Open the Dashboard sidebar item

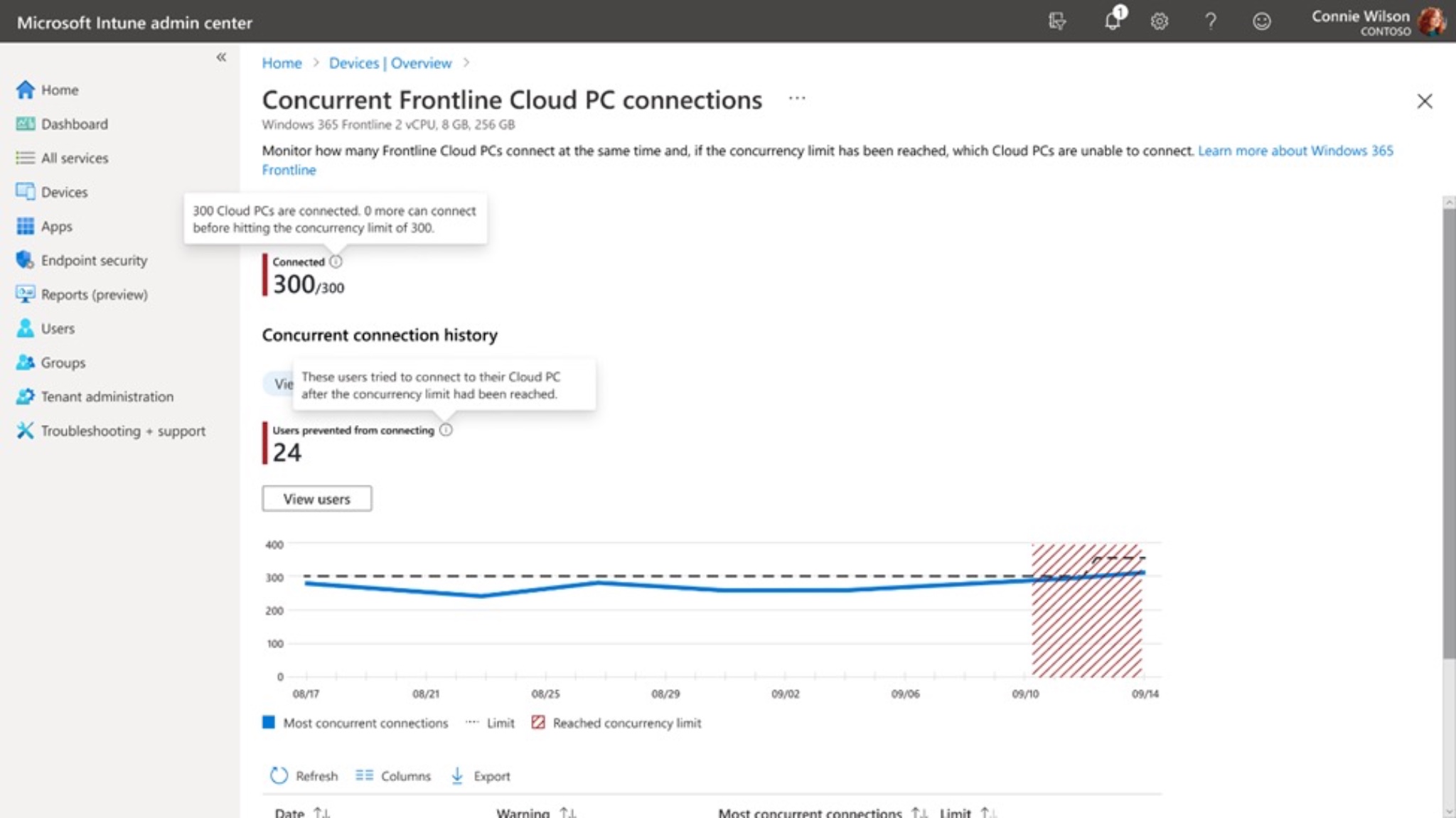tap(62, 124)
